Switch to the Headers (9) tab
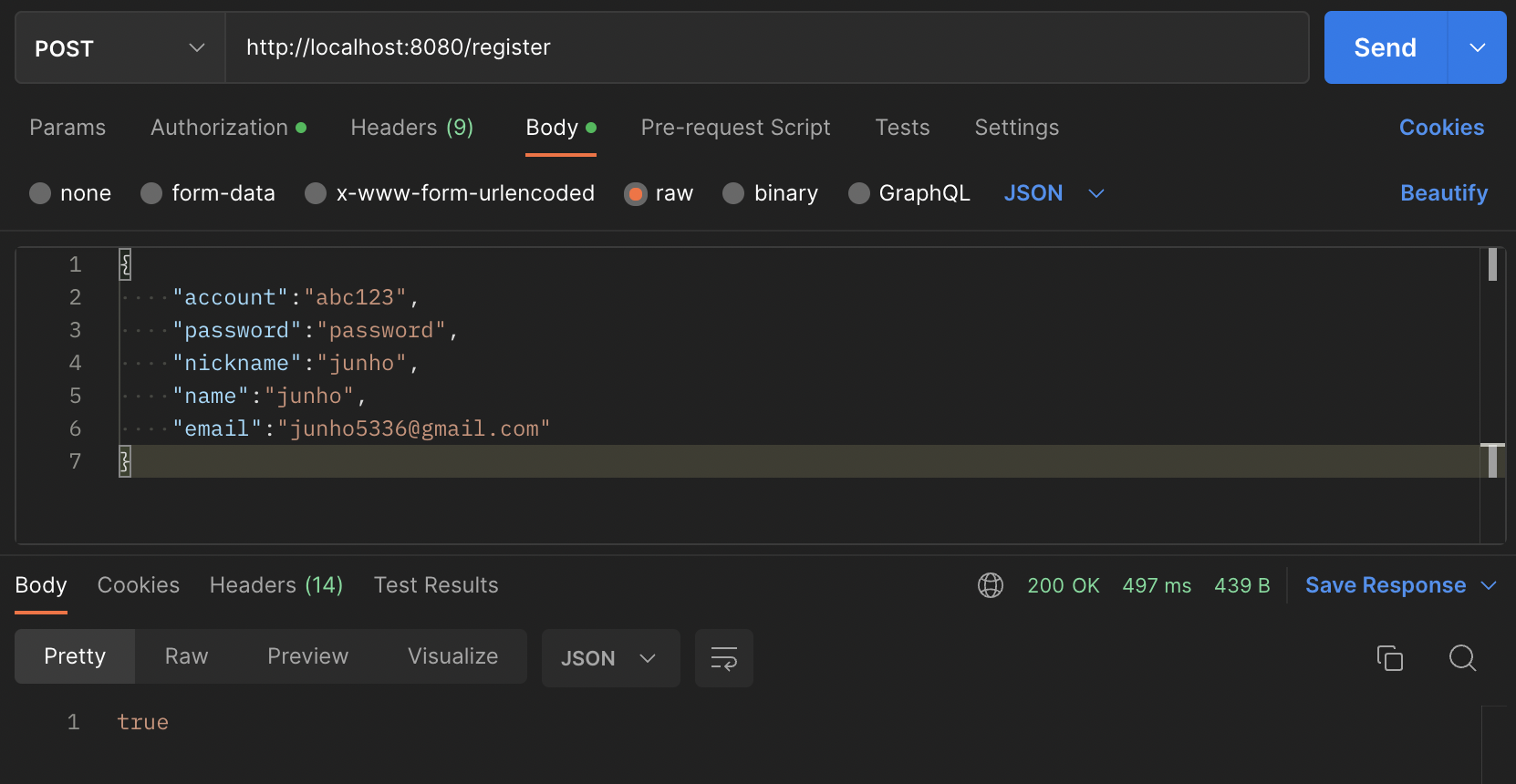 tap(411, 128)
